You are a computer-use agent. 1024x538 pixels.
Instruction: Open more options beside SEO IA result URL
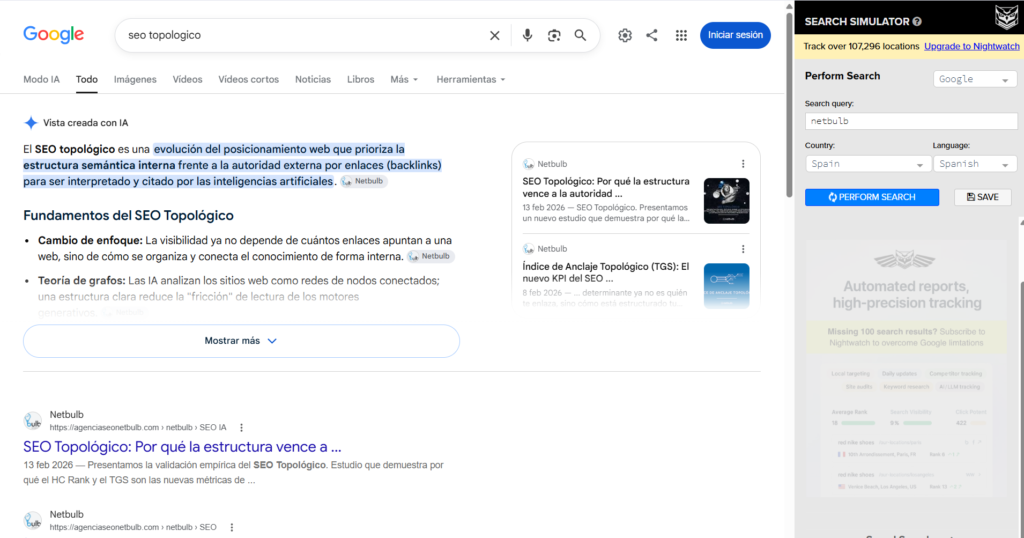pos(241,428)
